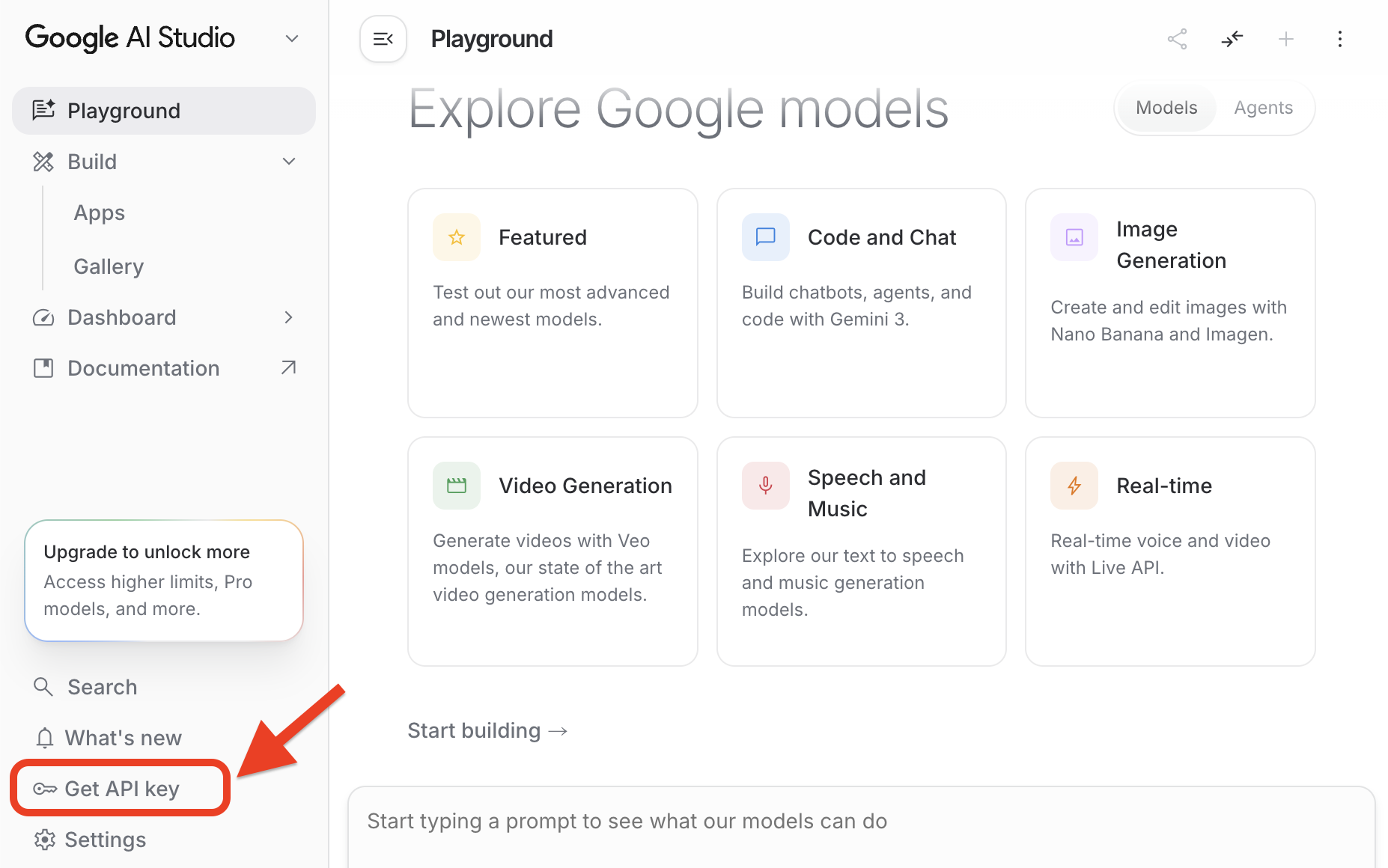1388x868 pixels.
Task: Collapse the Build section chevron
Action: [289, 162]
